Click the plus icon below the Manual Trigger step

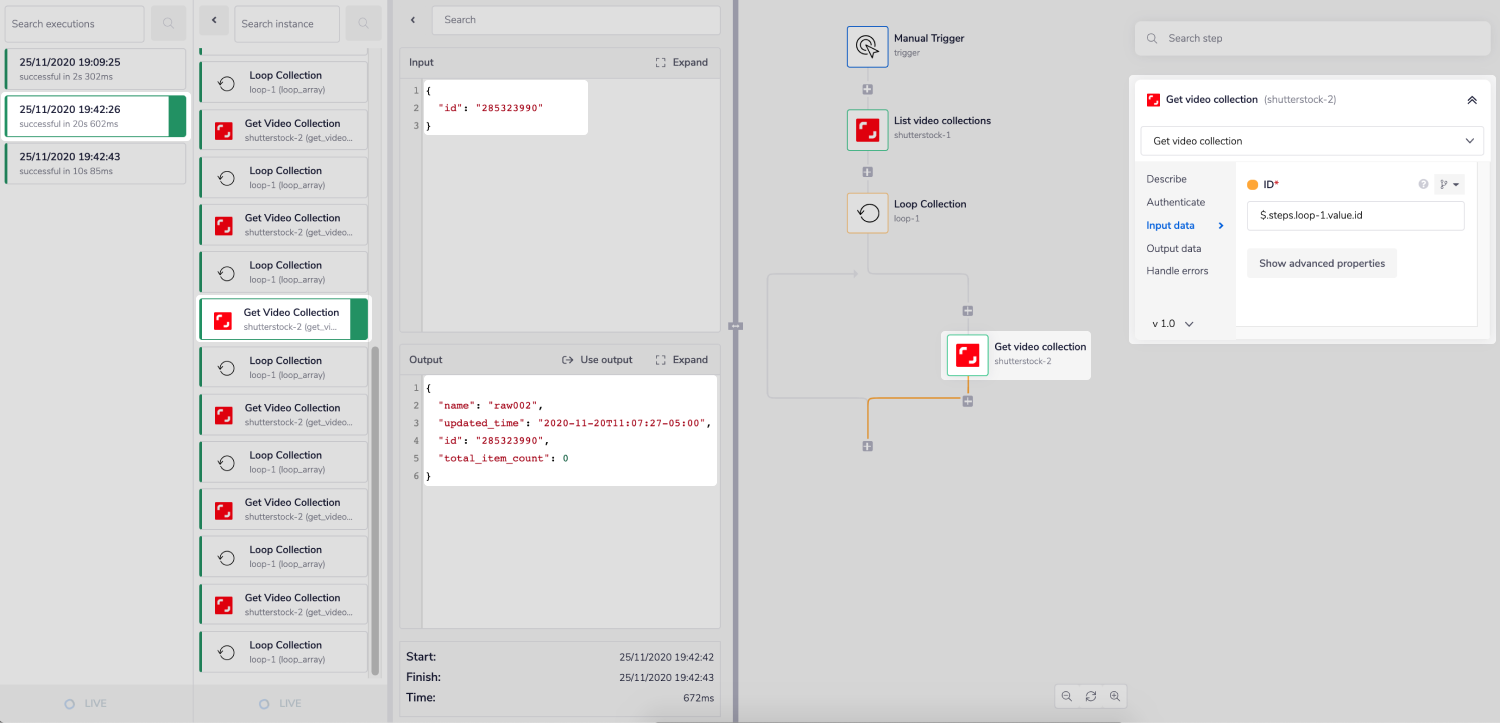(867, 88)
